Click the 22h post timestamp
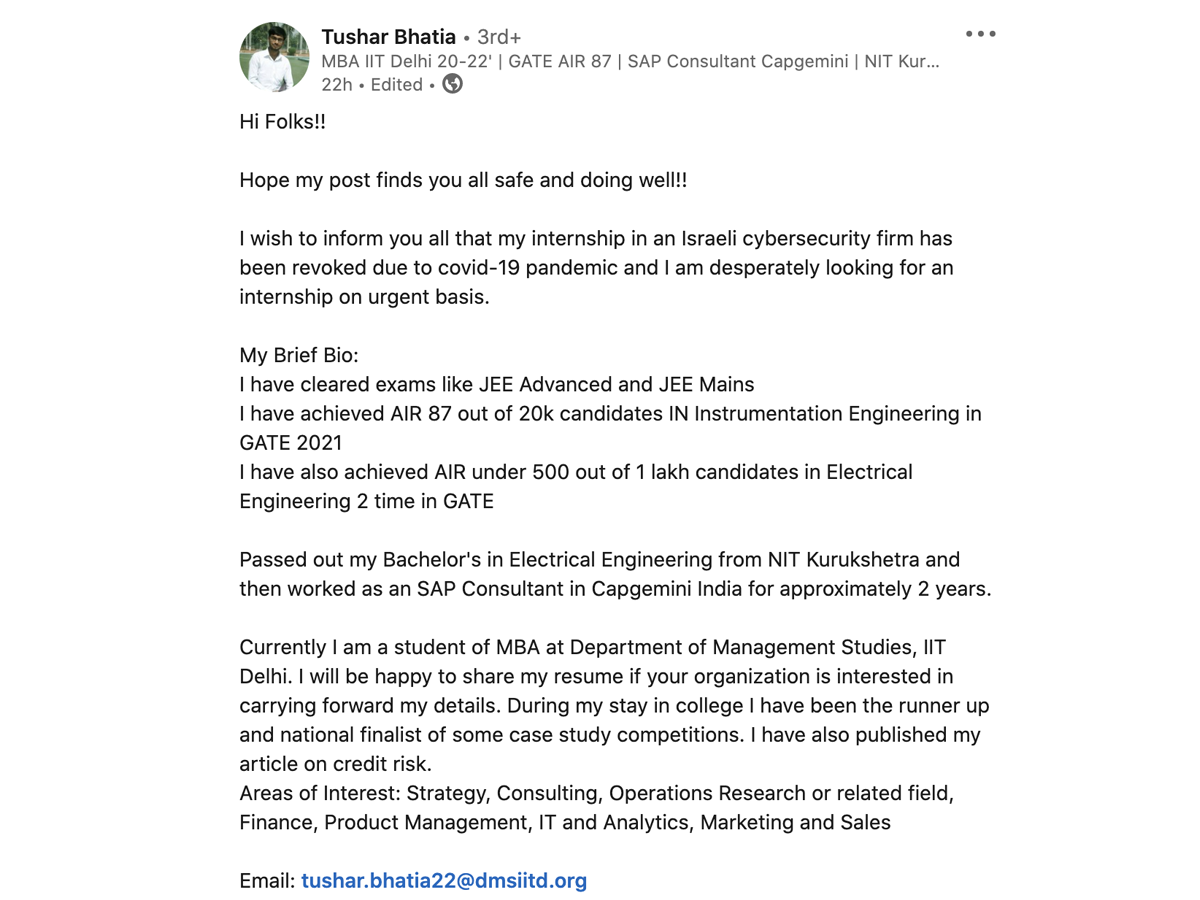This screenshot has height=900, width=1200. (x=337, y=85)
